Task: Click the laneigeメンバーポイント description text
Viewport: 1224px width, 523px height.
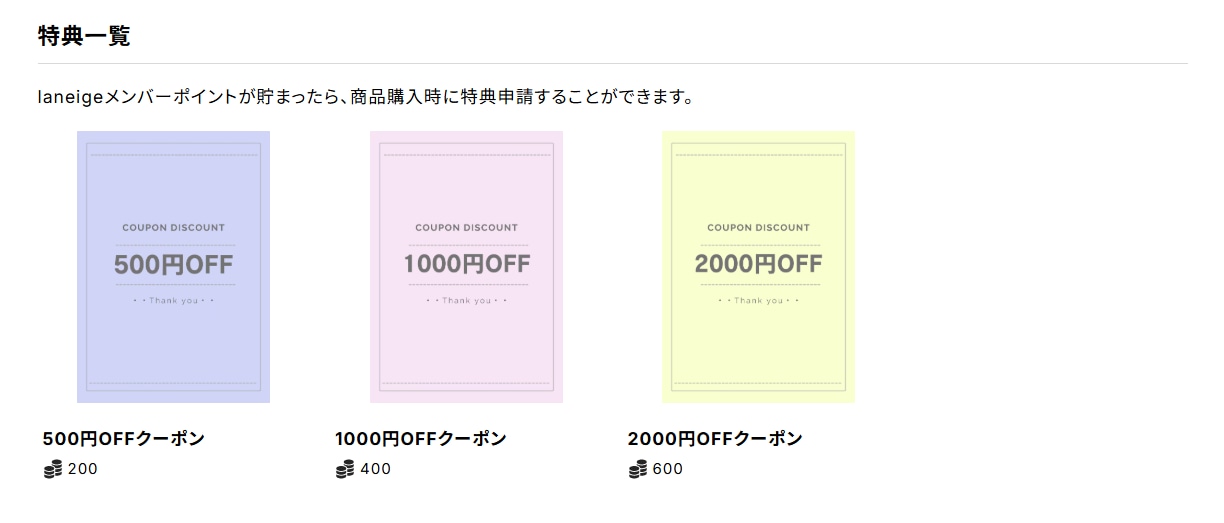Action: (x=365, y=97)
